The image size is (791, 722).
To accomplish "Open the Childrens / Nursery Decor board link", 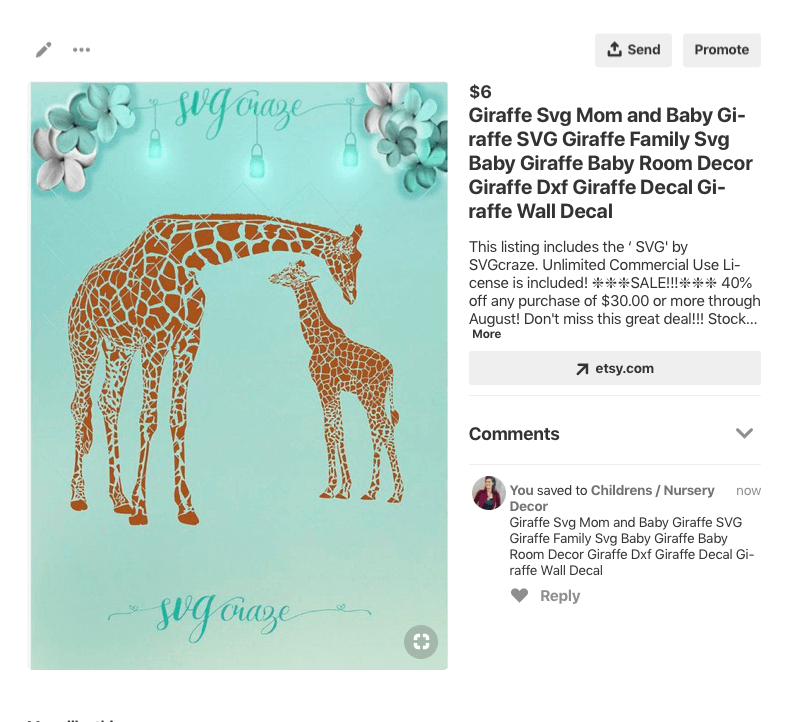I will click(x=652, y=490).
